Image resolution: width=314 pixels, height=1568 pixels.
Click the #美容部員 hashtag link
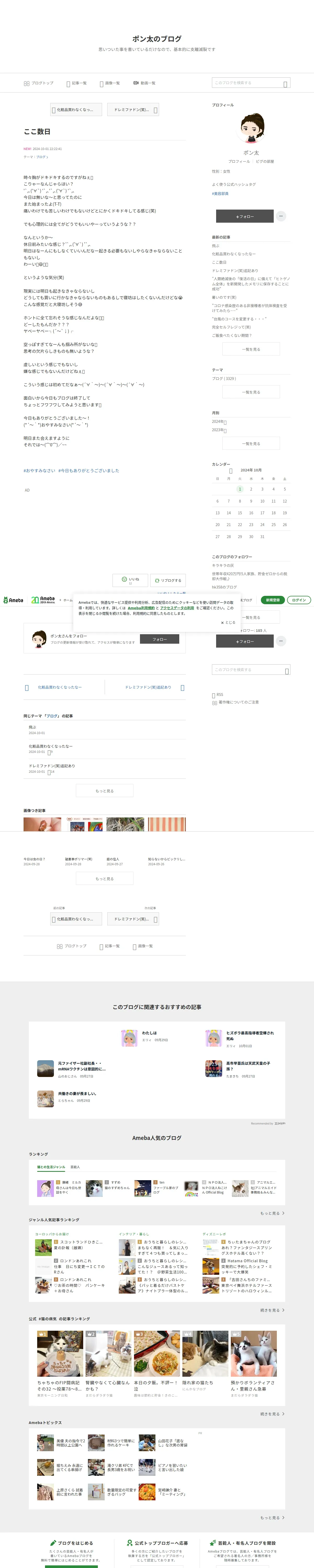point(220,194)
